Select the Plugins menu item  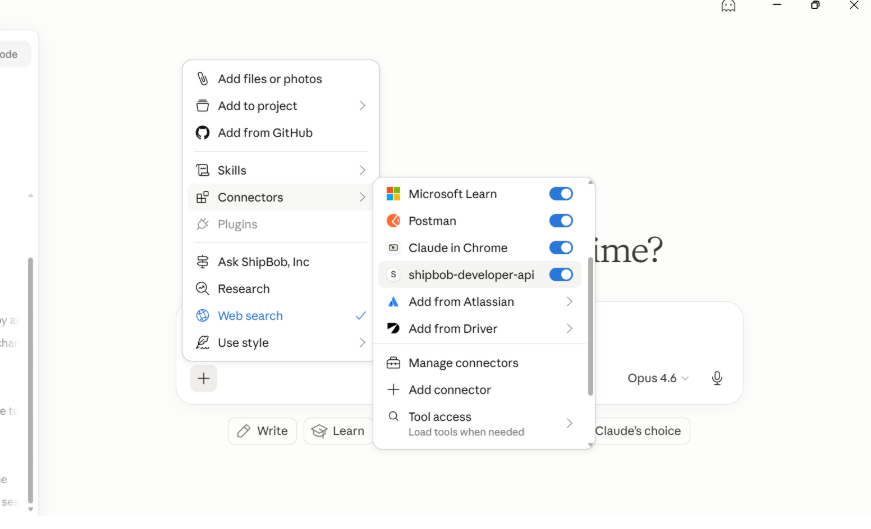tap(281, 224)
